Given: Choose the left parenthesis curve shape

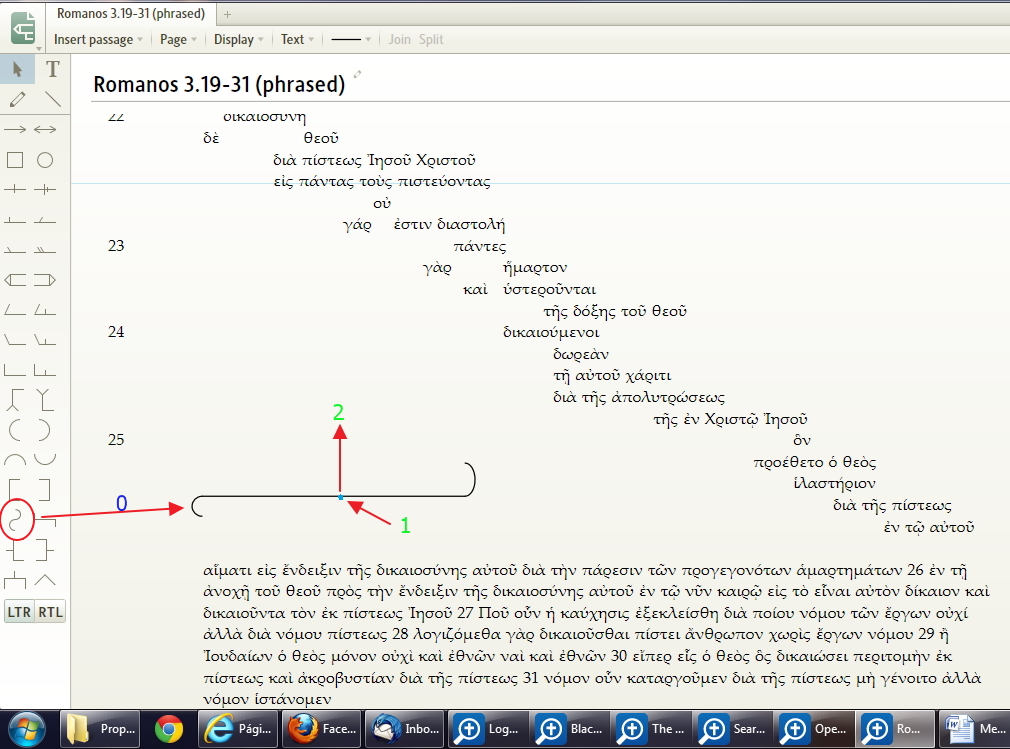Looking at the screenshot, I should coord(15,430).
